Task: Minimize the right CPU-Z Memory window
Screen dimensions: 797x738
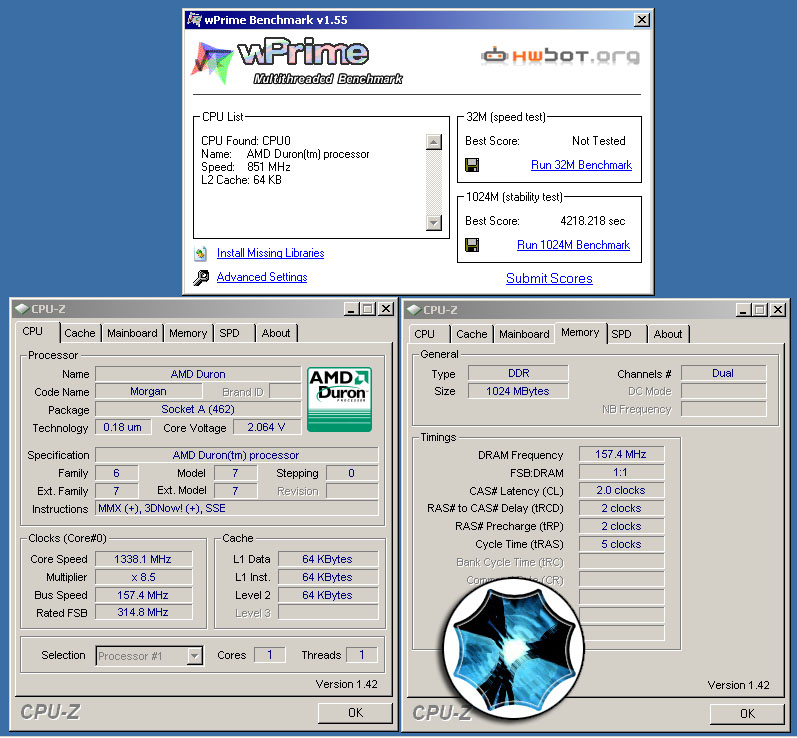Action: coord(743,310)
